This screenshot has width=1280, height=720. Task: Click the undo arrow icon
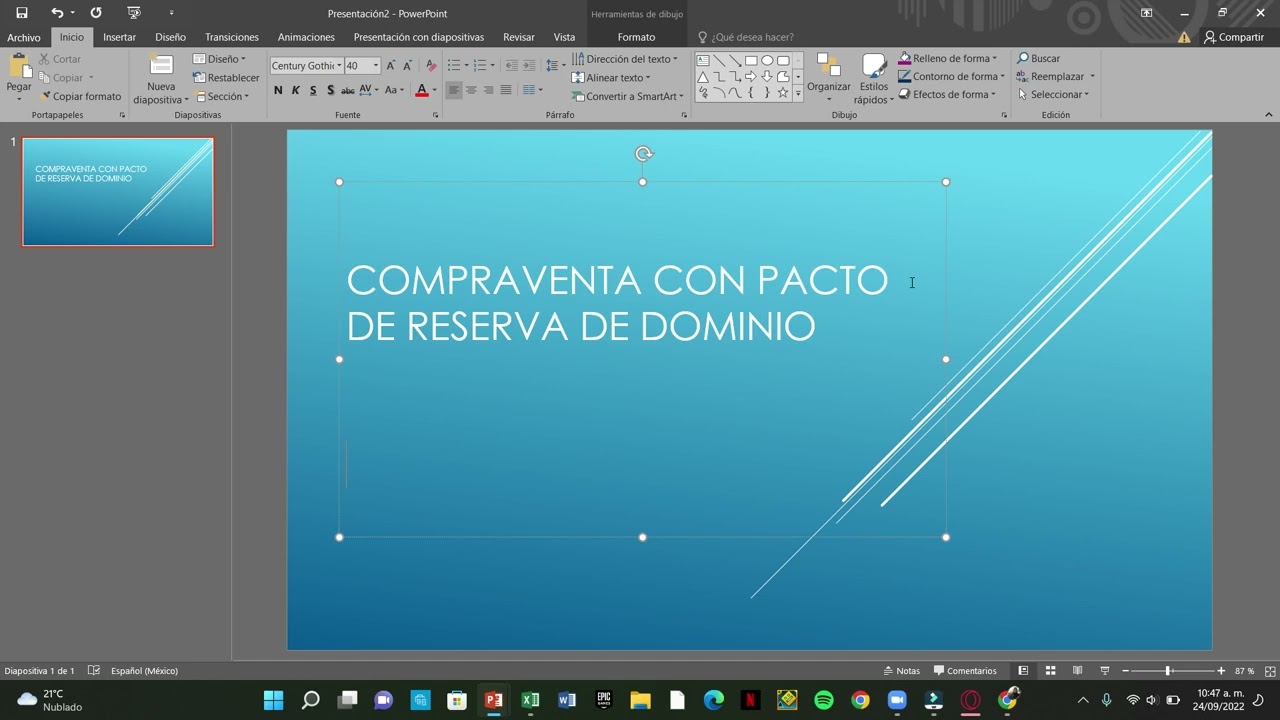click(x=57, y=13)
